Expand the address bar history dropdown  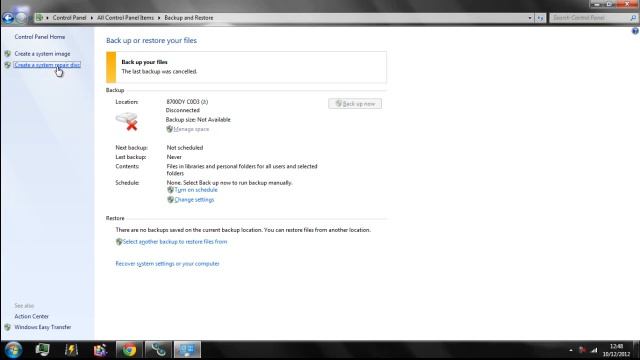pyautogui.click(x=530, y=18)
